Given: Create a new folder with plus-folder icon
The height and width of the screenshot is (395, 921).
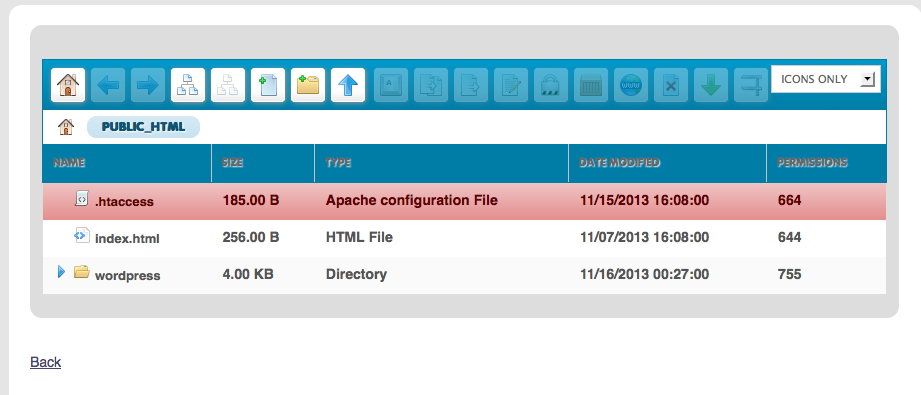Looking at the screenshot, I should [308, 85].
